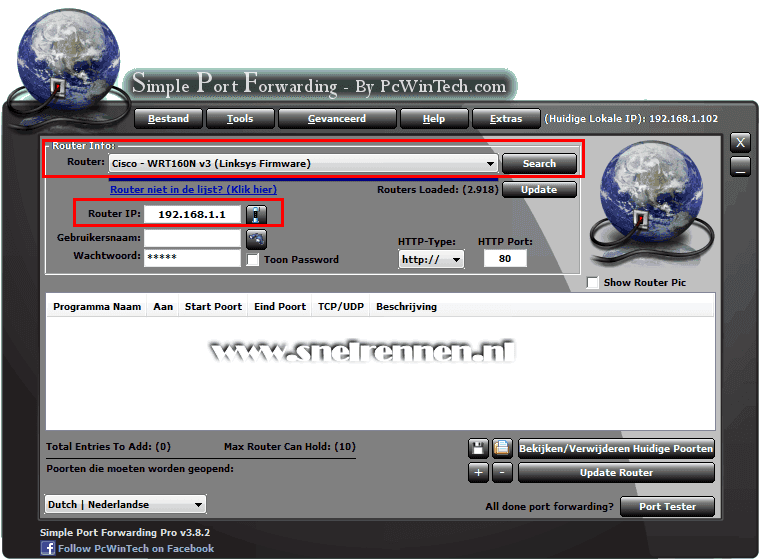Click the globe picture beside router info
Screen dimensions: 760x560
click(651, 205)
